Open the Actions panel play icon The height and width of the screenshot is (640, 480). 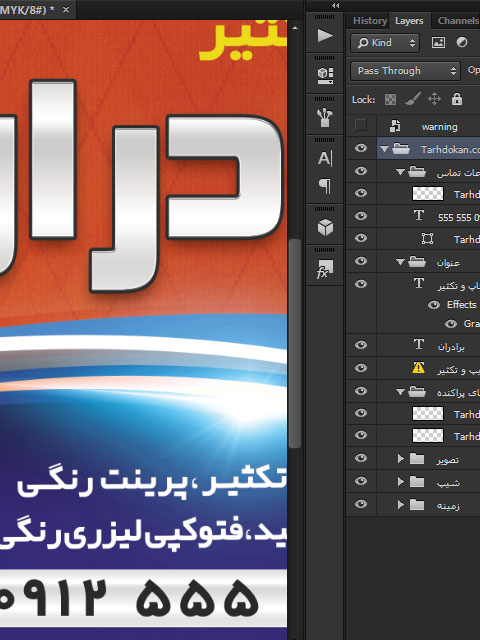click(x=325, y=36)
